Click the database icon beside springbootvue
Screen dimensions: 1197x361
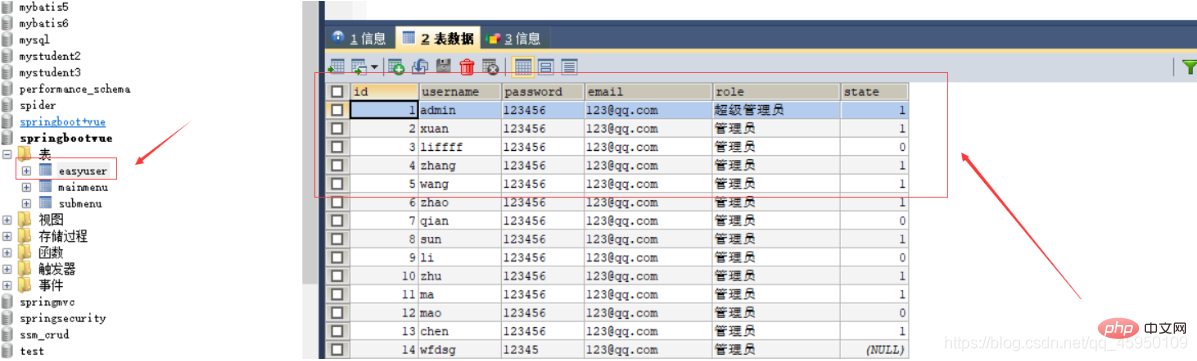8,137
